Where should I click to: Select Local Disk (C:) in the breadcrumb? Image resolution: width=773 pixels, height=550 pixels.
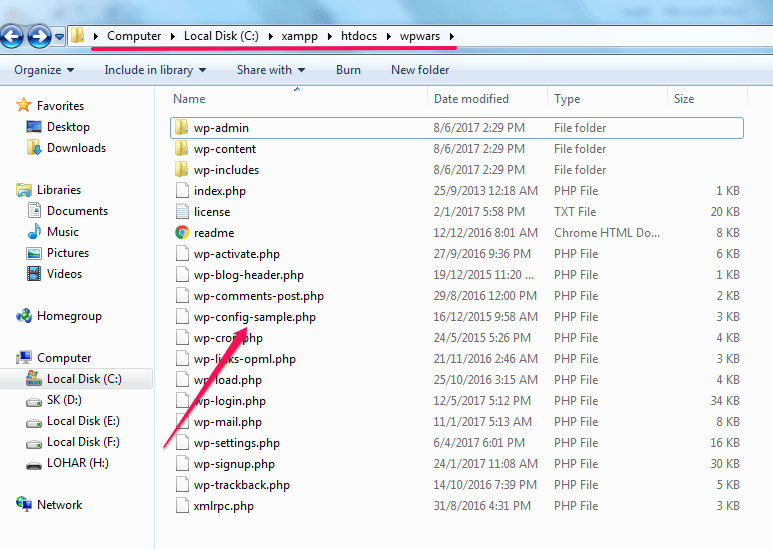coord(221,36)
